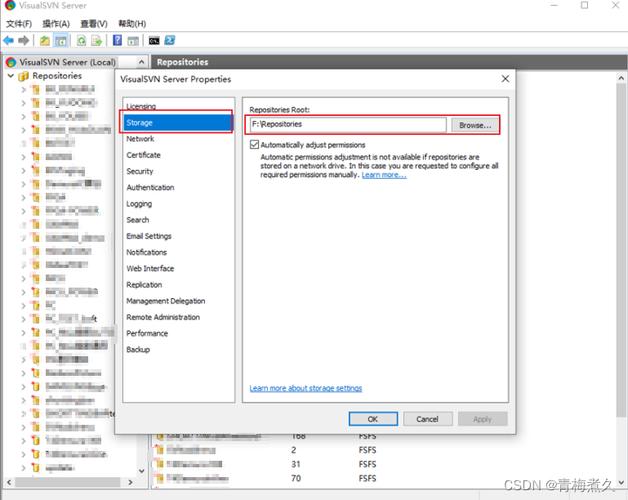Open the Email Settings page
This screenshot has width=628, height=500.
(149, 236)
